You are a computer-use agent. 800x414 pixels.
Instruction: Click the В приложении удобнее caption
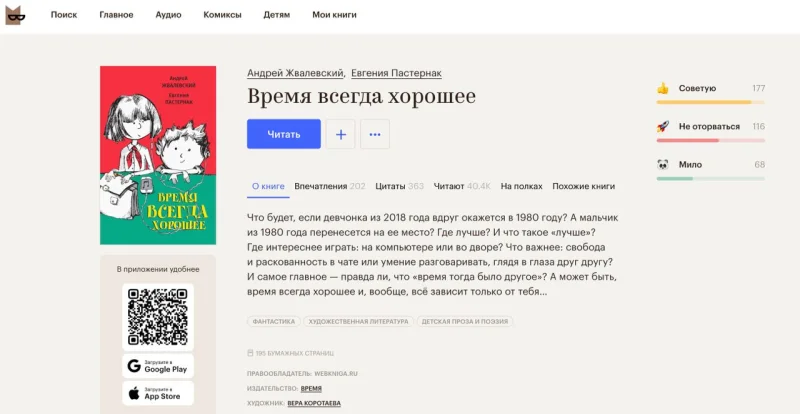tap(158, 269)
